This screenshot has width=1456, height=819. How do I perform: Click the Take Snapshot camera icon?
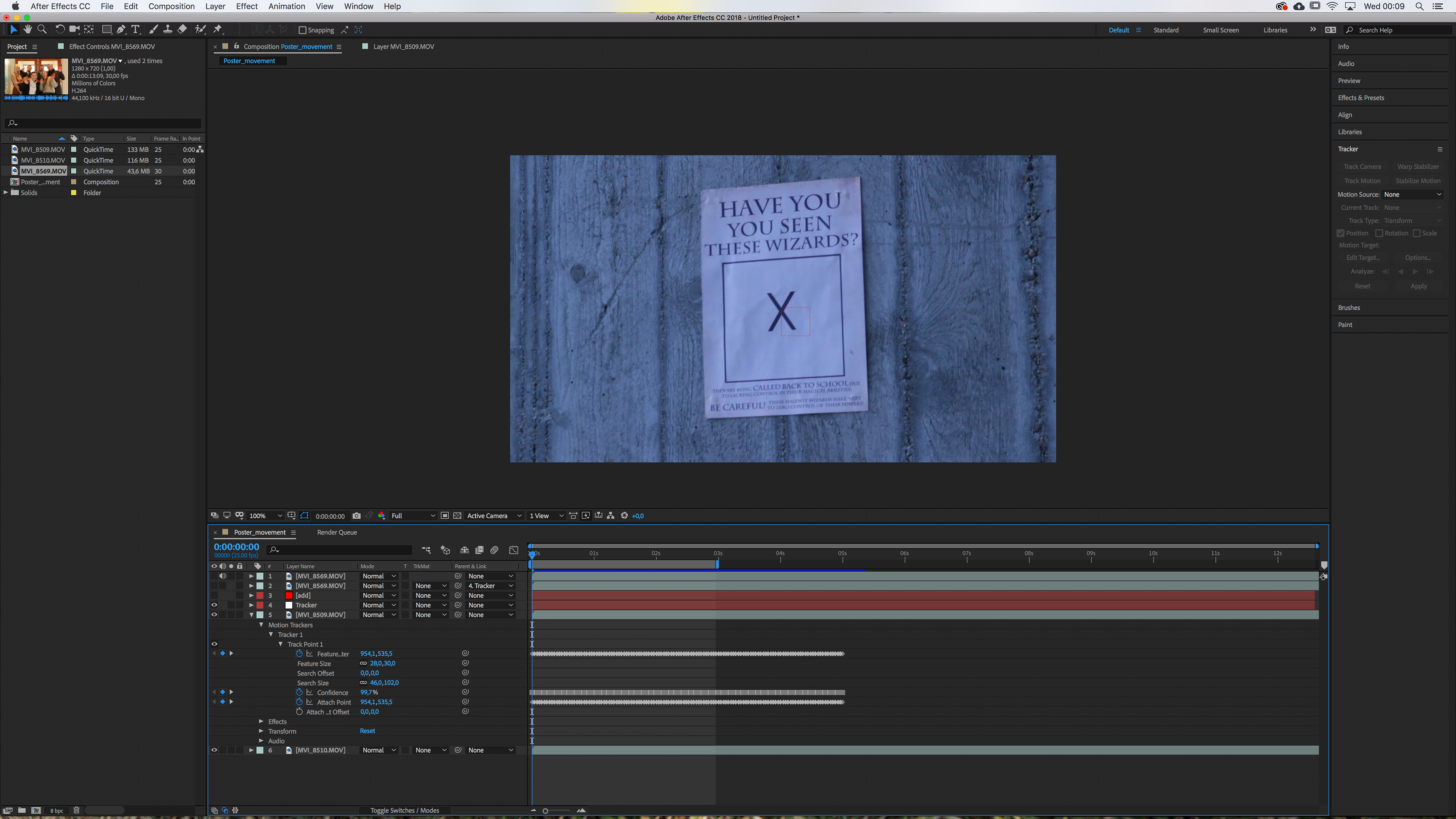(356, 516)
